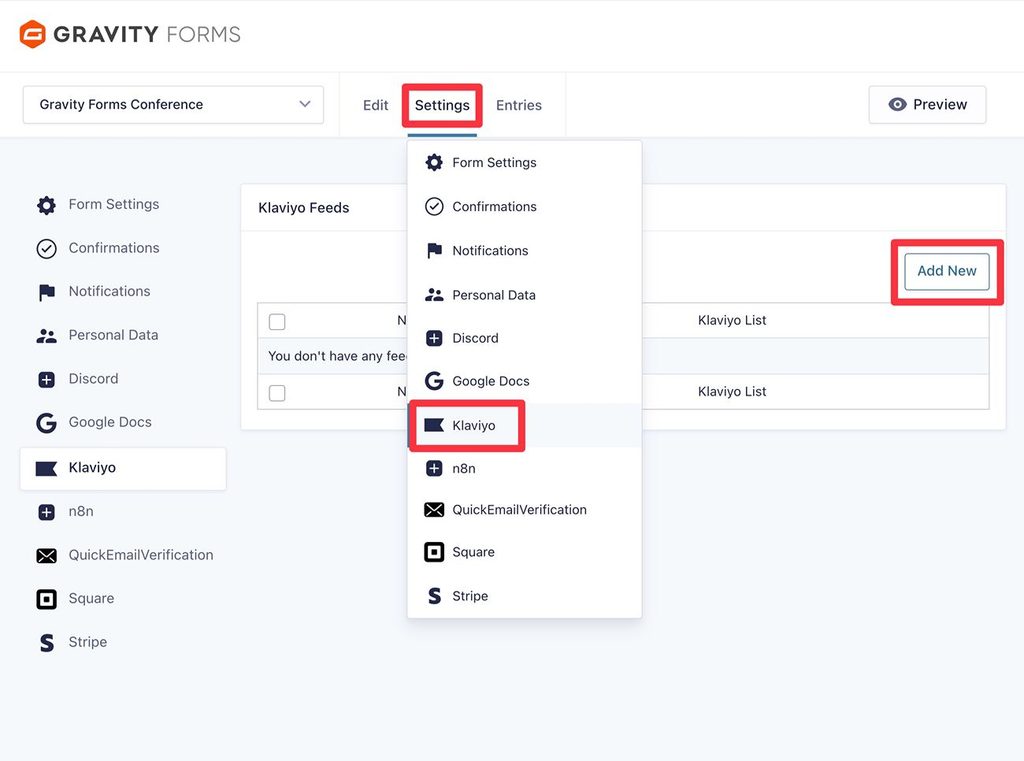Viewport: 1024px width, 761px height.
Task: Open Square in the left sidebar
Action: [x=123, y=599]
